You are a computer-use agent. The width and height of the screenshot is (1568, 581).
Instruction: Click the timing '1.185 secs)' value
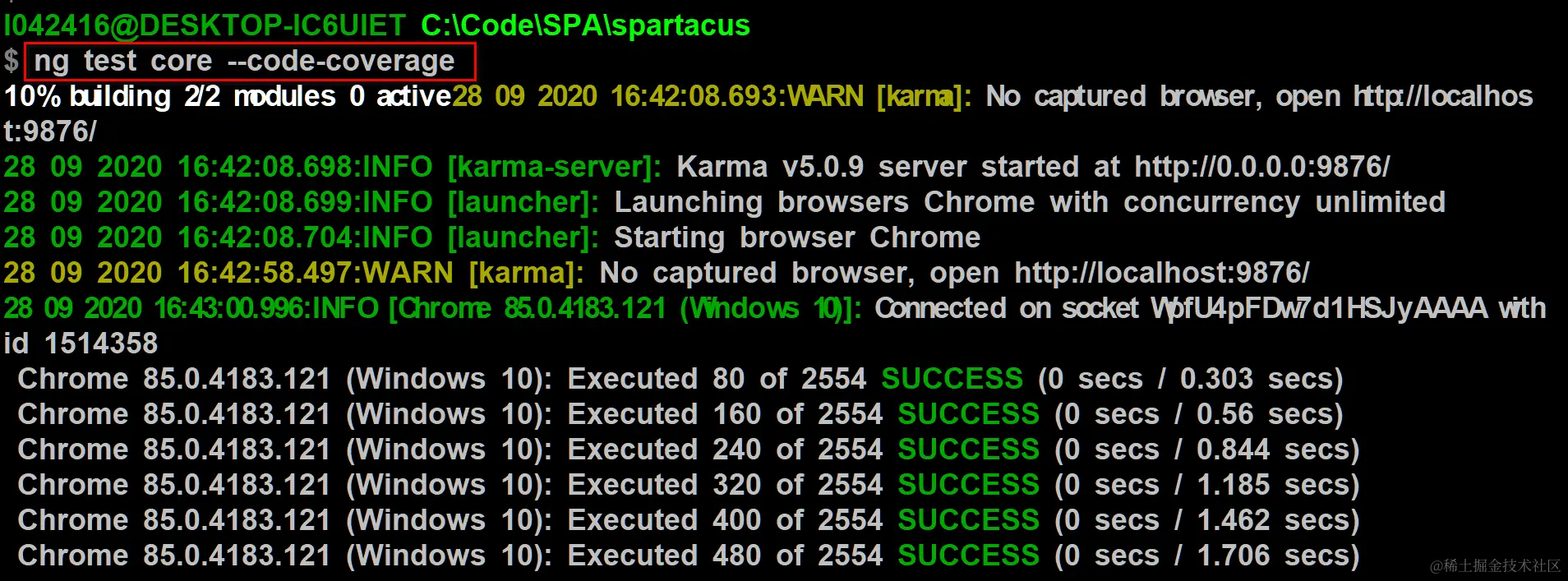coord(1278,485)
